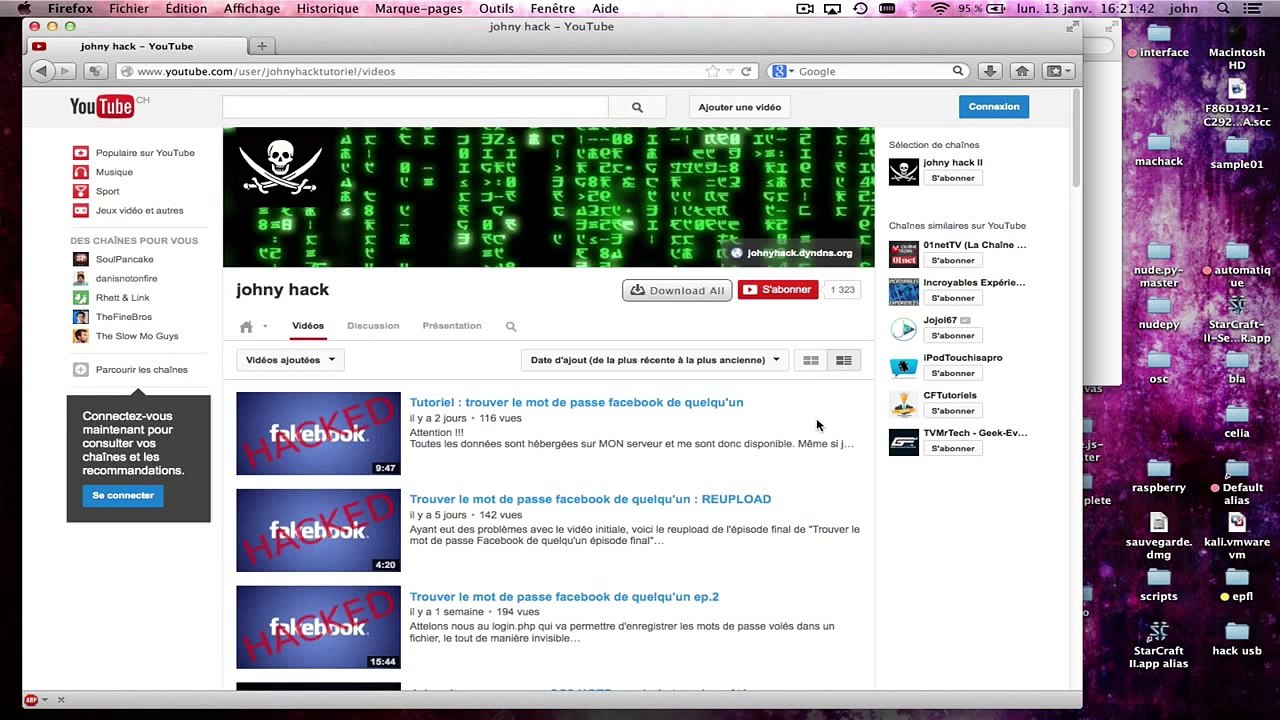The image size is (1280, 720).
Task: Select the sauvegarde.dmg desktop file
Action: (x=1159, y=537)
